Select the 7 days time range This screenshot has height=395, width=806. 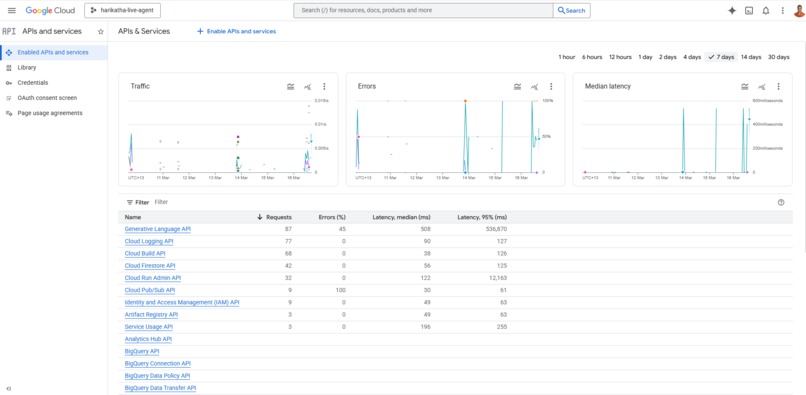click(x=721, y=57)
